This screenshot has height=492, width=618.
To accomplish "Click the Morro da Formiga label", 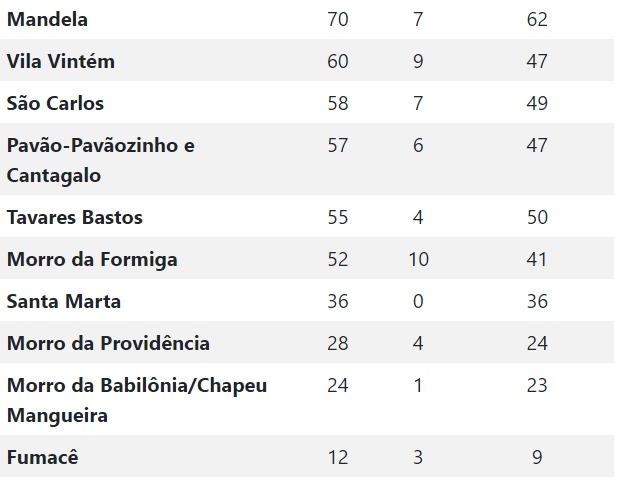I will pyautogui.click(x=92, y=259).
